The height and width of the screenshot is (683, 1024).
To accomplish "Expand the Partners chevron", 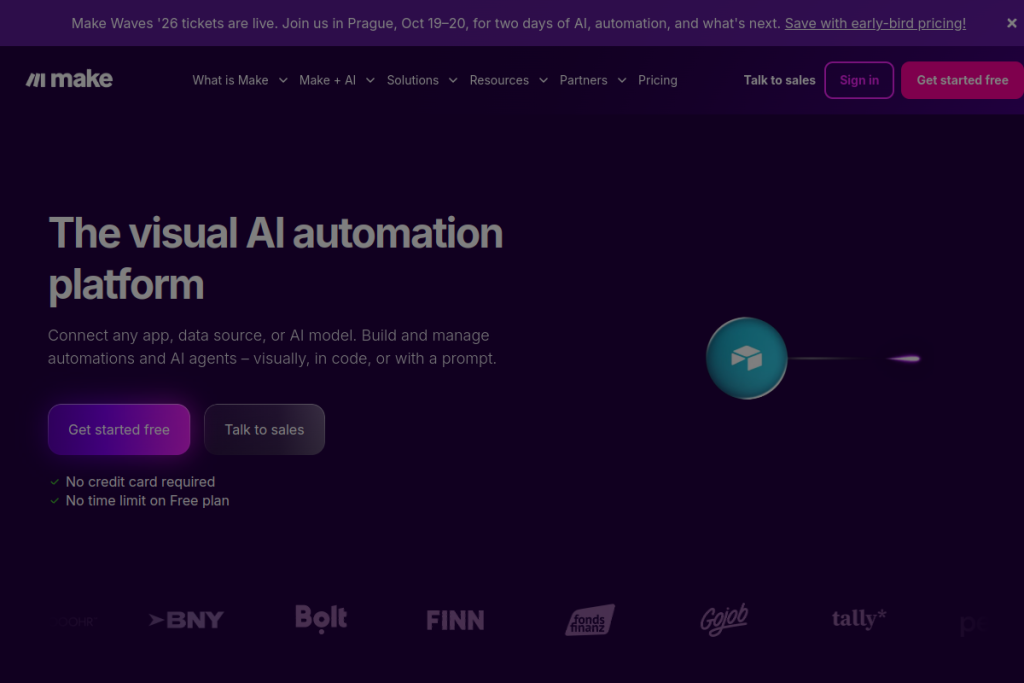I will click(622, 80).
